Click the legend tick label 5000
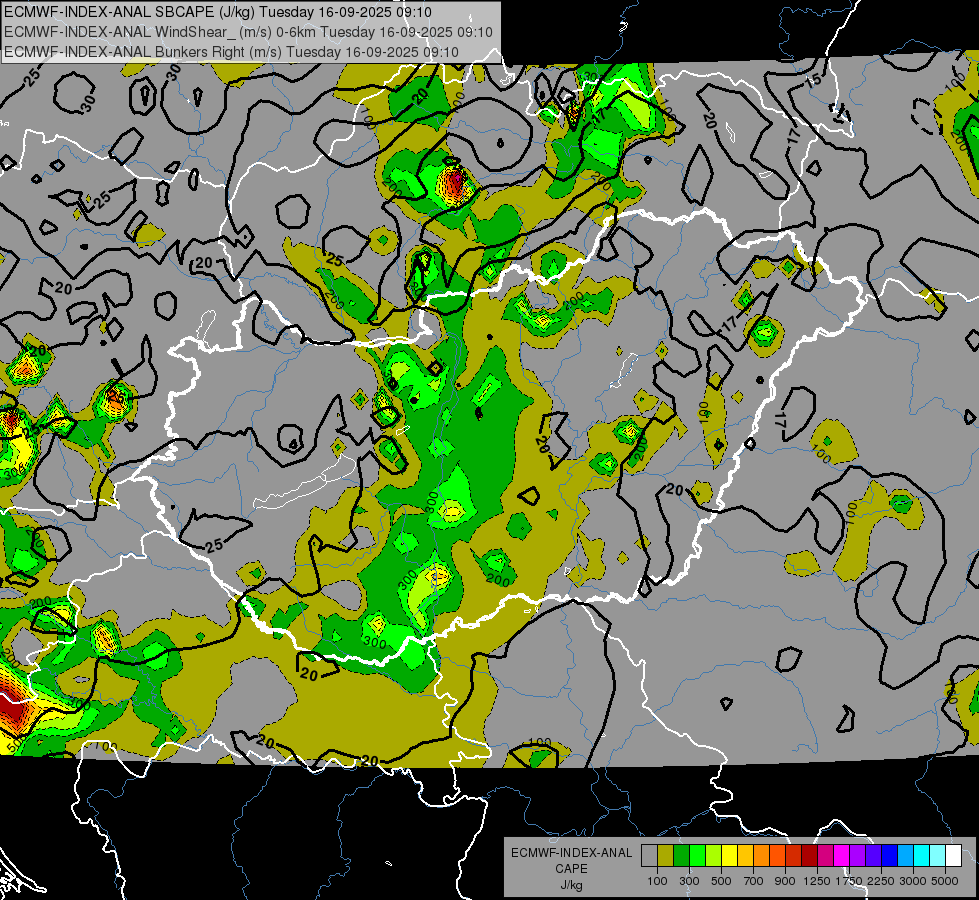The height and width of the screenshot is (900, 979). tap(945, 881)
